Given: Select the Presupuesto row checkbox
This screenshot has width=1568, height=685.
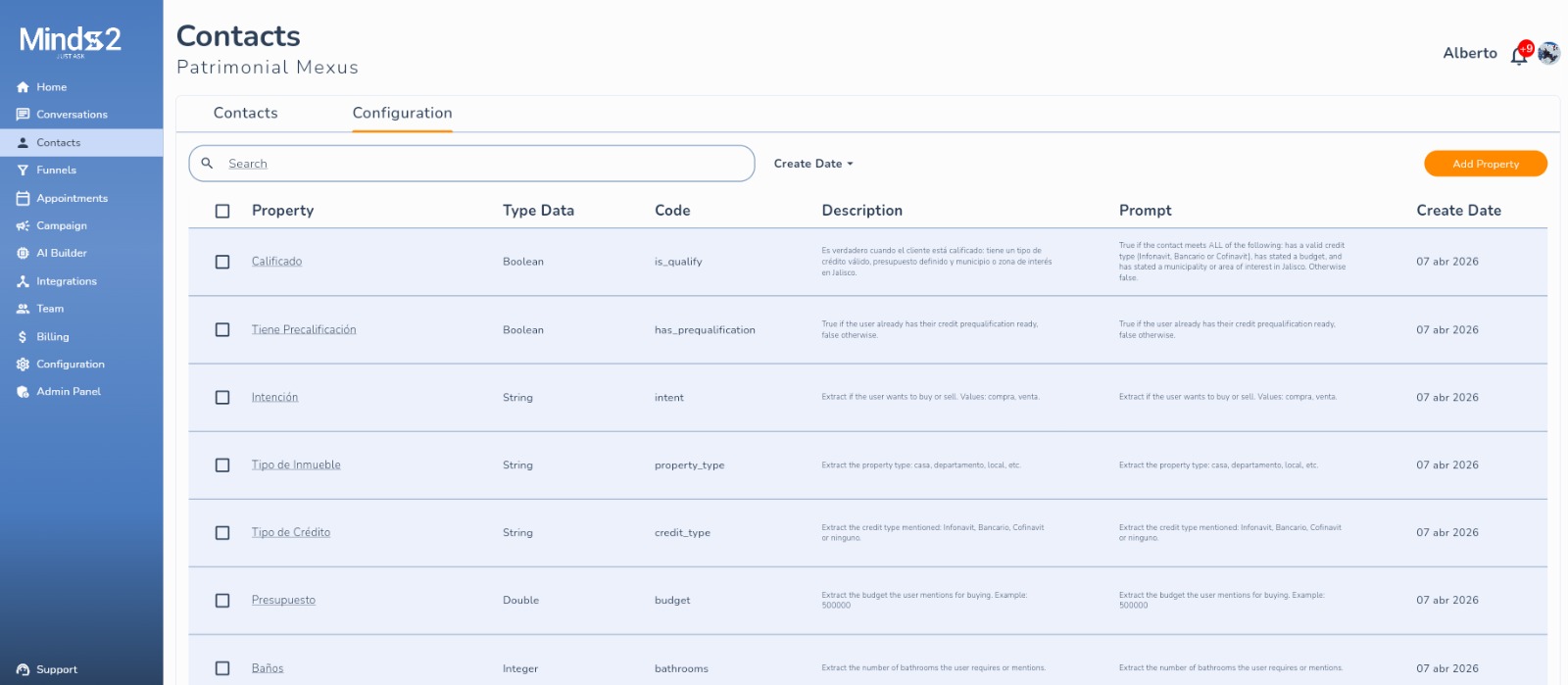Looking at the screenshot, I should point(222,601).
